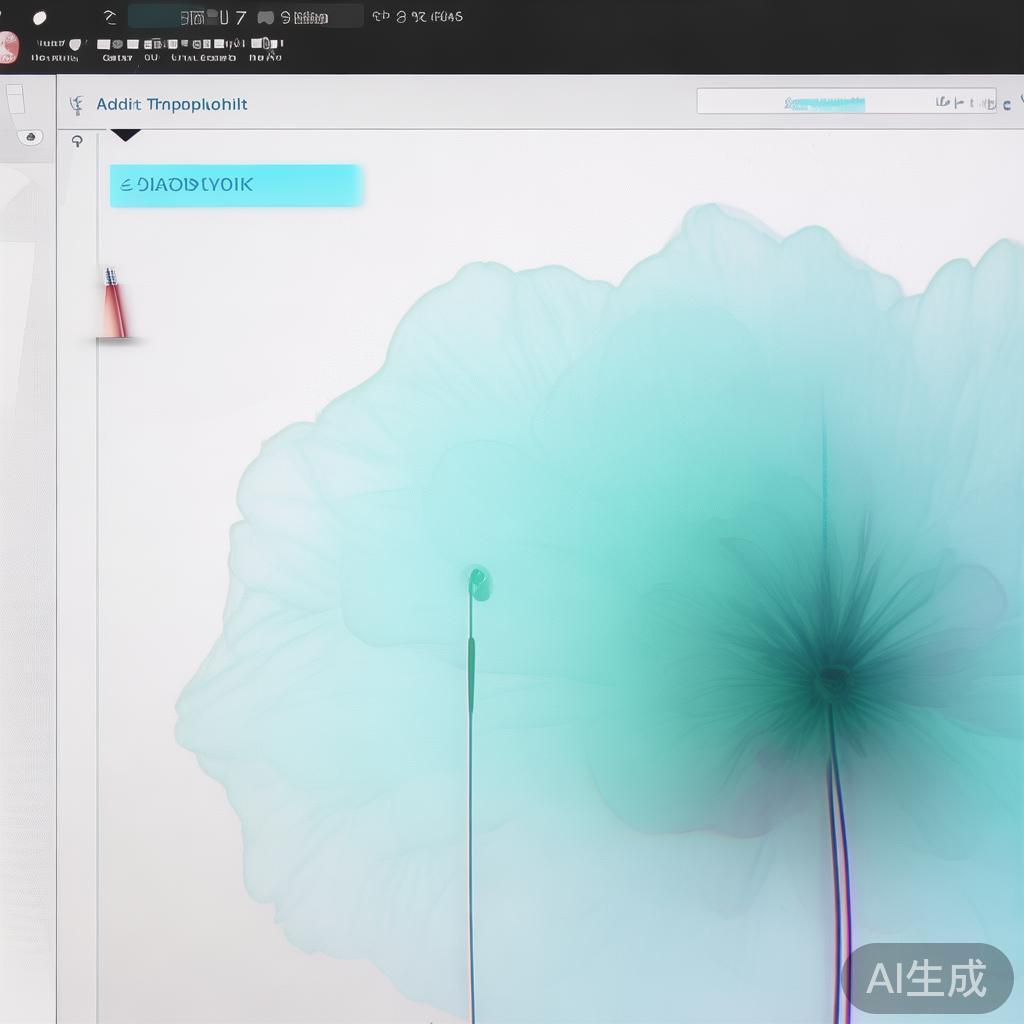
Task: Click the cyan DIAOIDYOIK button
Action: click(x=236, y=185)
